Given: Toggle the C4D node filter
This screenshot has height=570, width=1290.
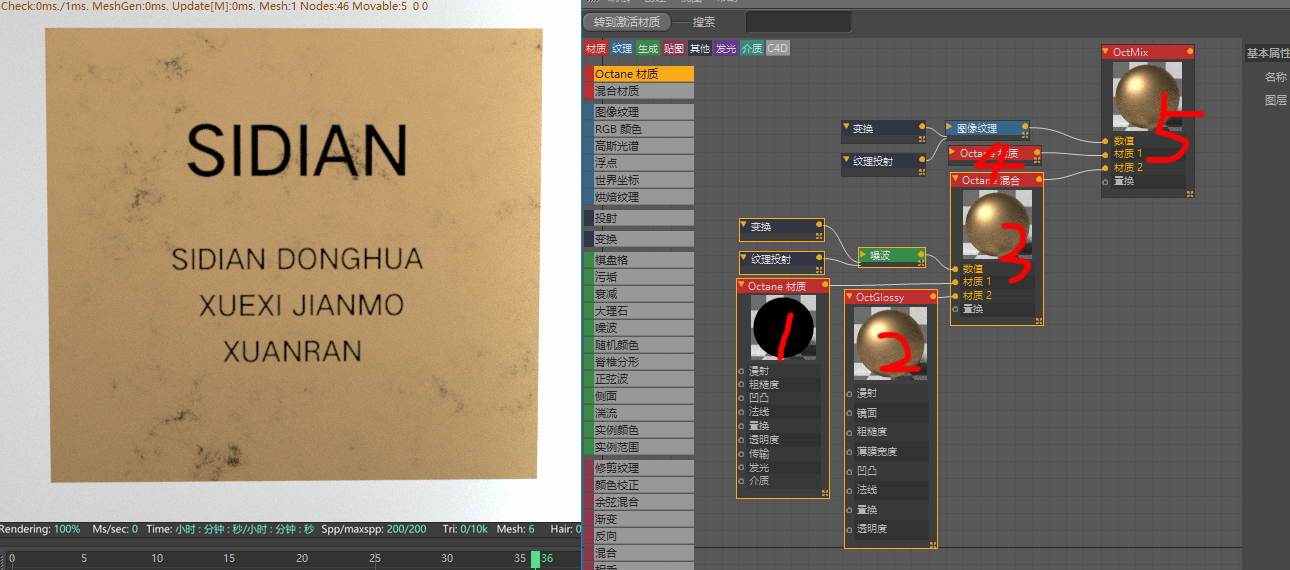Looking at the screenshot, I should click(777, 48).
